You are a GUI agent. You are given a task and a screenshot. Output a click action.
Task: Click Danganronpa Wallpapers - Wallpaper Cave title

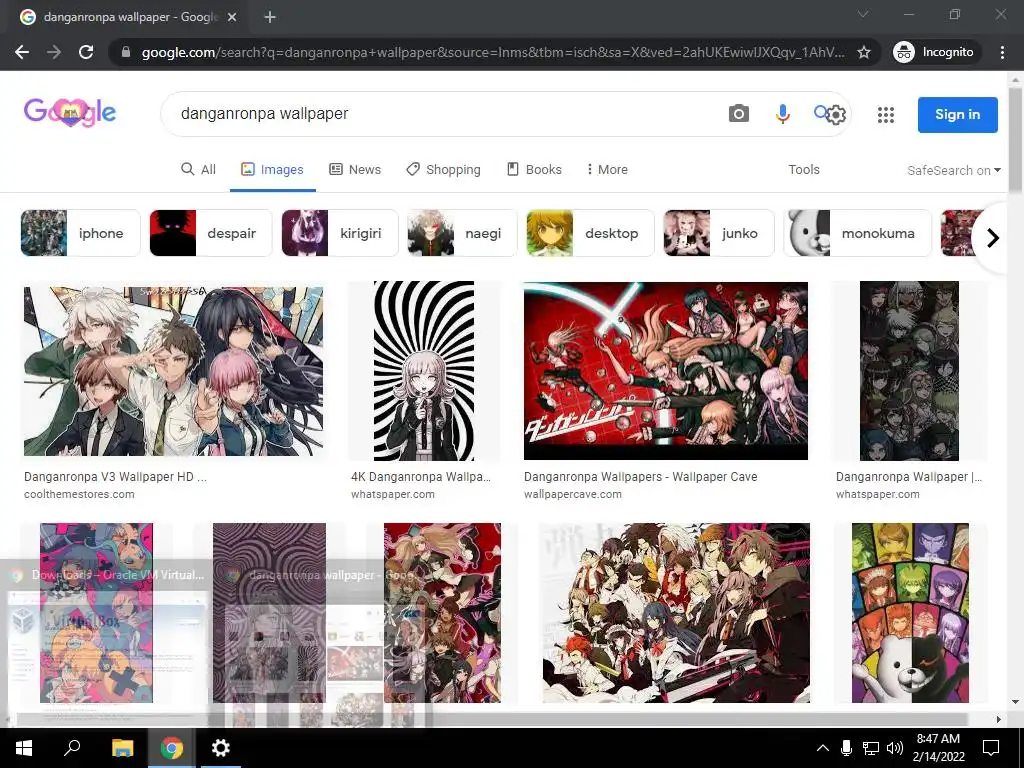[641, 477]
